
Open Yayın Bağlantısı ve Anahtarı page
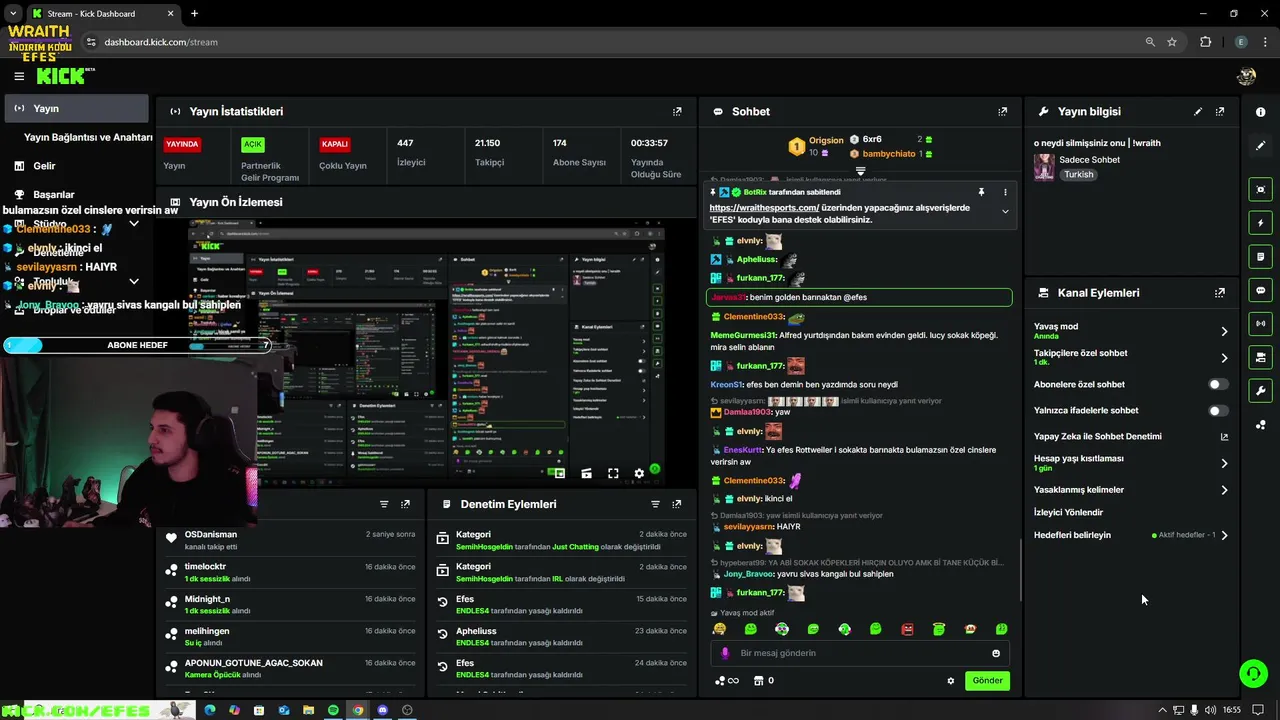point(88,137)
